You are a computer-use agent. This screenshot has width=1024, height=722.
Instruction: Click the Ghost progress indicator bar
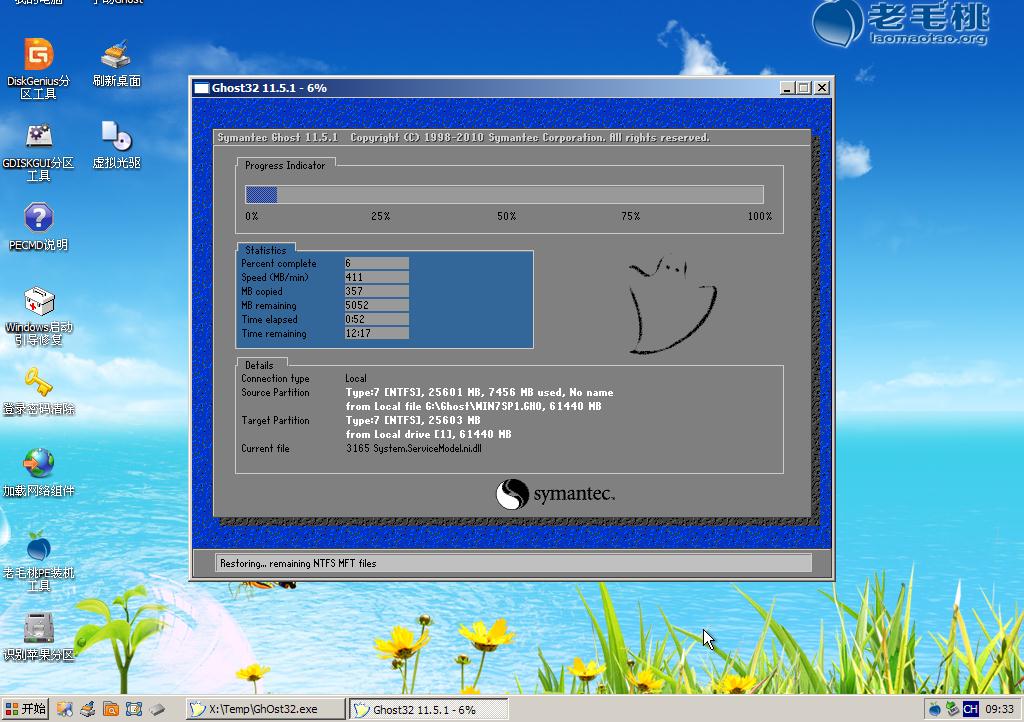[504, 195]
